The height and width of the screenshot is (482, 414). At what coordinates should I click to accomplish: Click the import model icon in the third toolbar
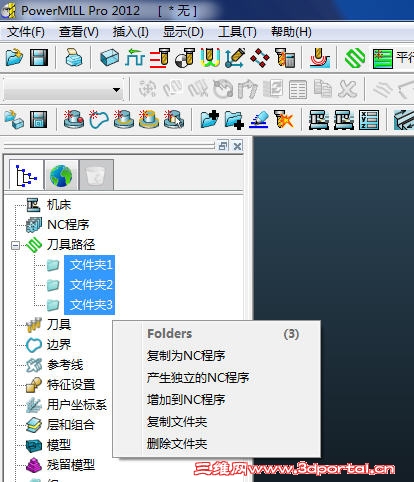point(14,119)
